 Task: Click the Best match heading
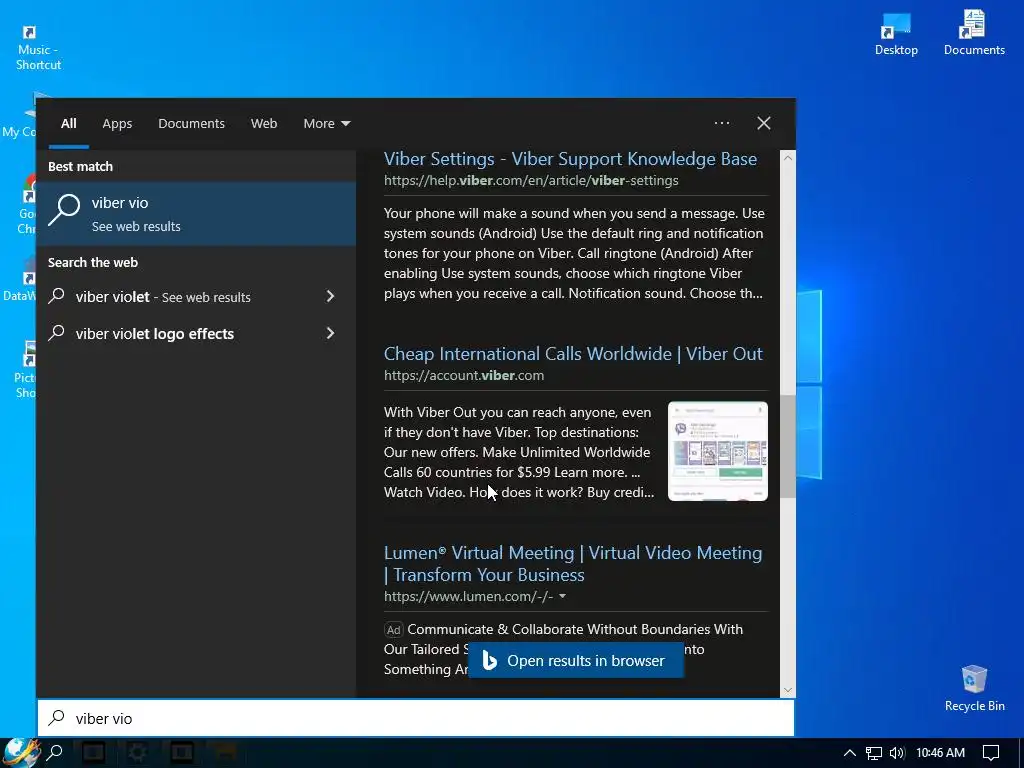coord(80,167)
